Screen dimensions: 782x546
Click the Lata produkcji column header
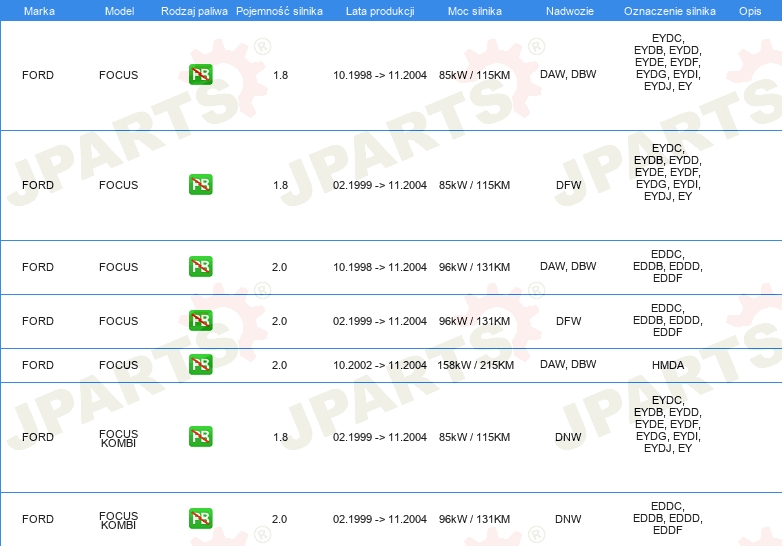(380, 11)
